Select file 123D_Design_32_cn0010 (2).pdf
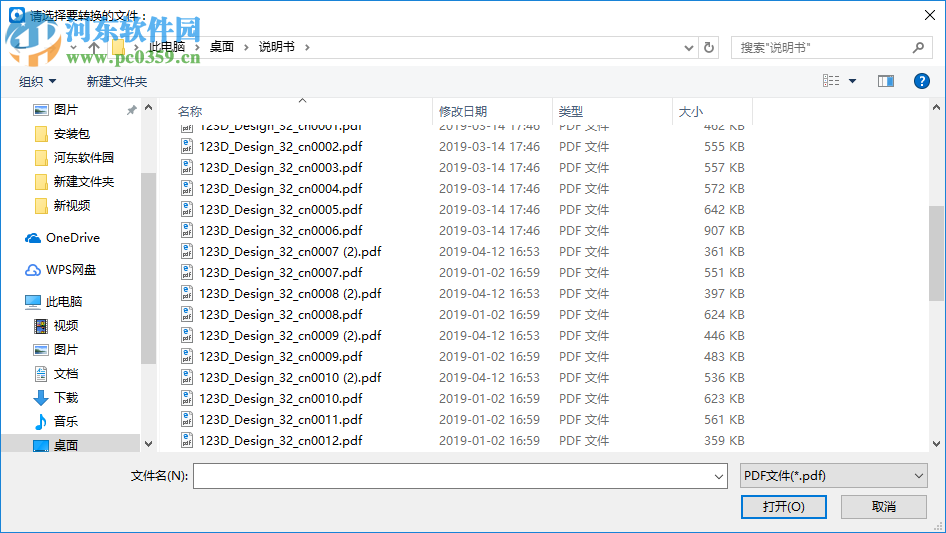This screenshot has height=533, width=946. pos(290,378)
